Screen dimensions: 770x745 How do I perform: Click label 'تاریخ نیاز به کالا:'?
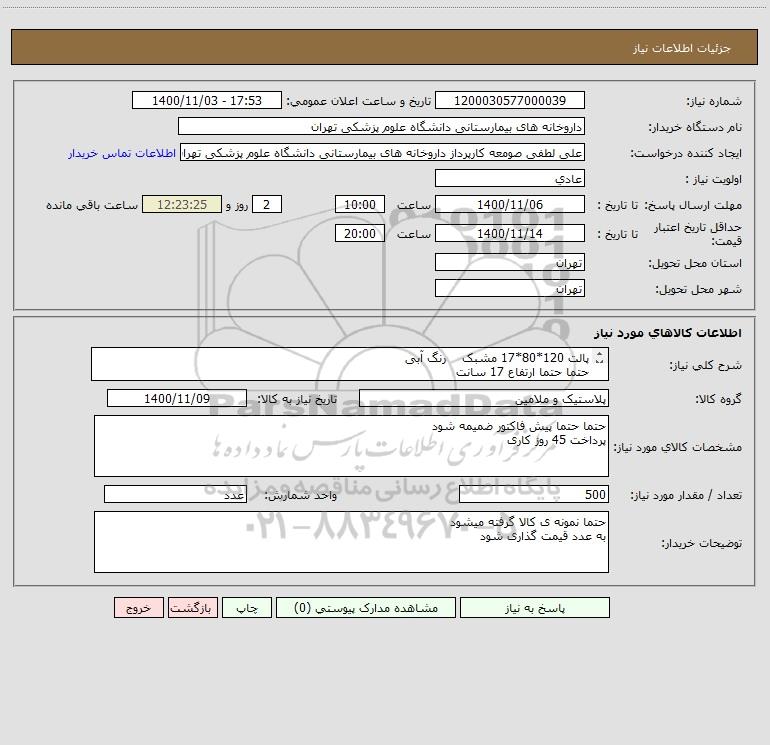[x=297, y=399]
